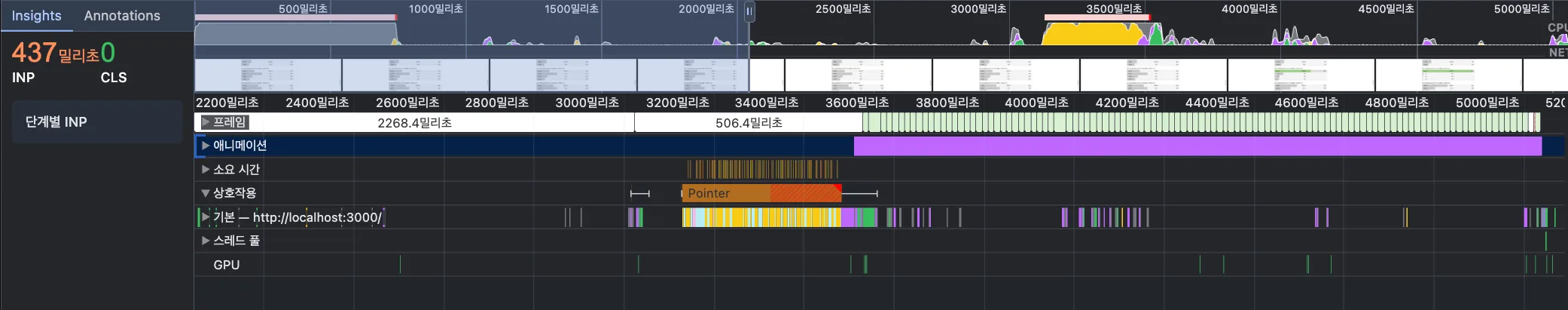Expand the main thread localhost:3000 track
This screenshot has width=1568, height=310.
206,217
